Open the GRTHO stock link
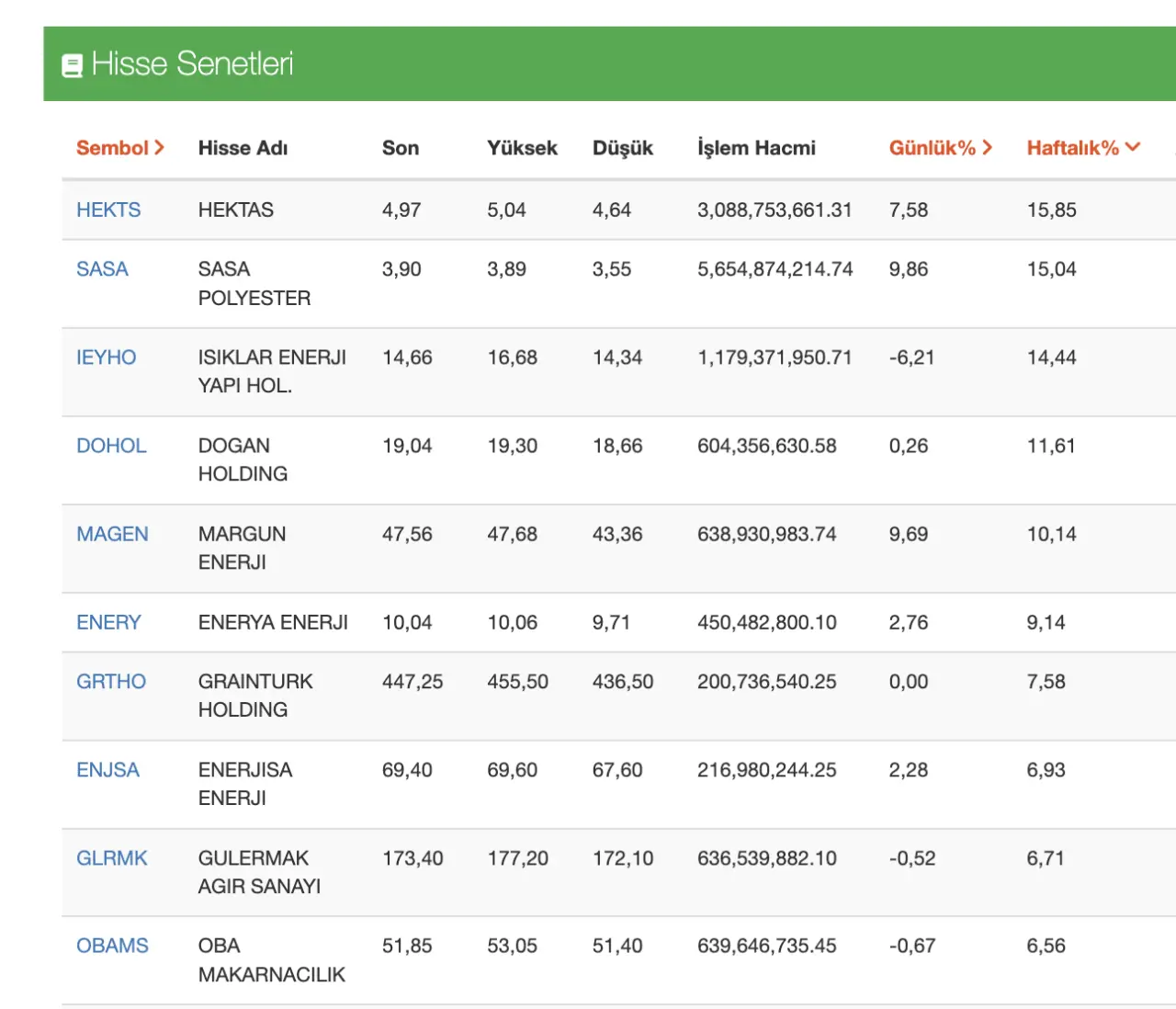This screenshot has height=1009, width=1176. pyautogui.click(x=111, y=681)
